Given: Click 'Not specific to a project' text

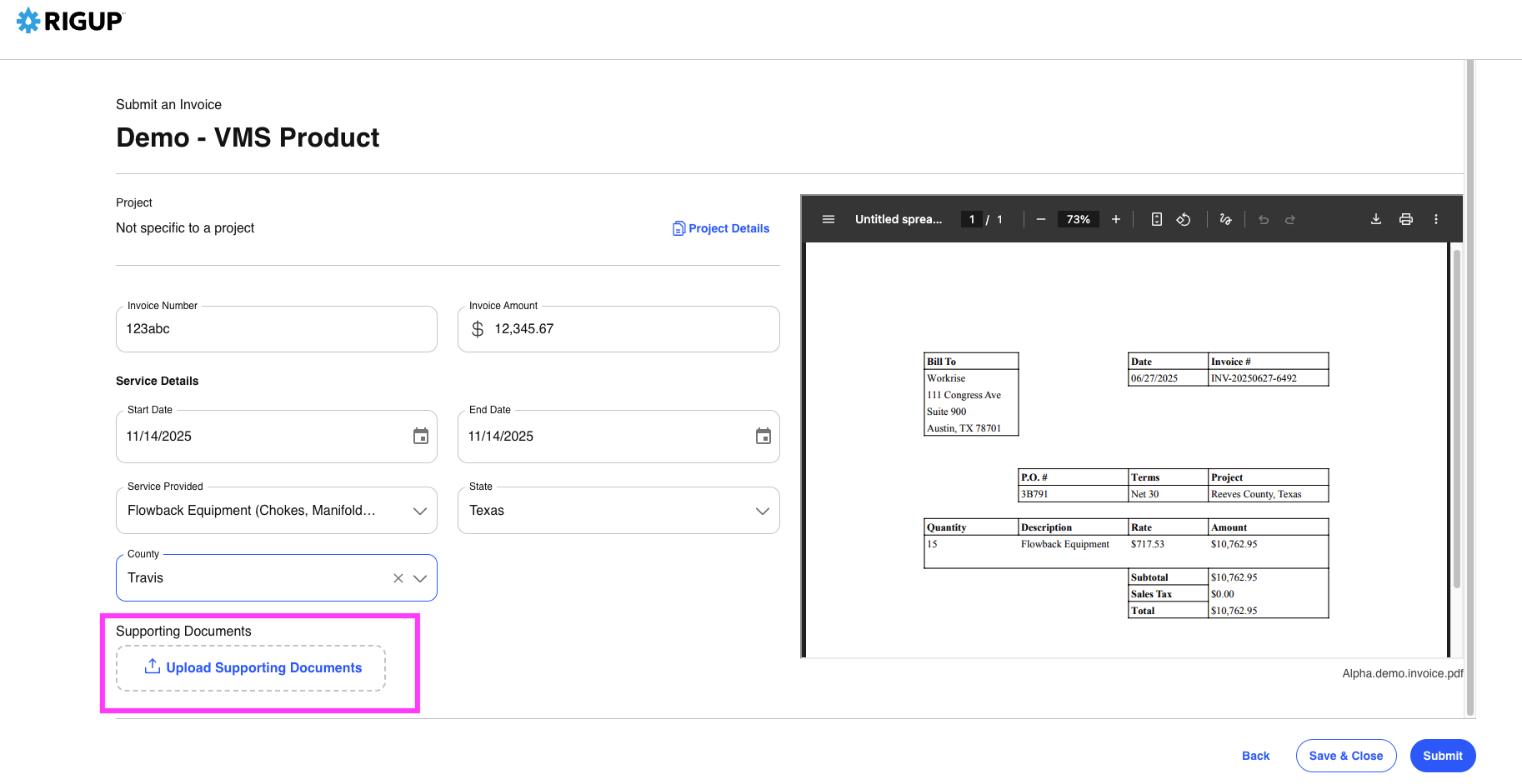Looking at the screenshot, I should tap(185, 228).
